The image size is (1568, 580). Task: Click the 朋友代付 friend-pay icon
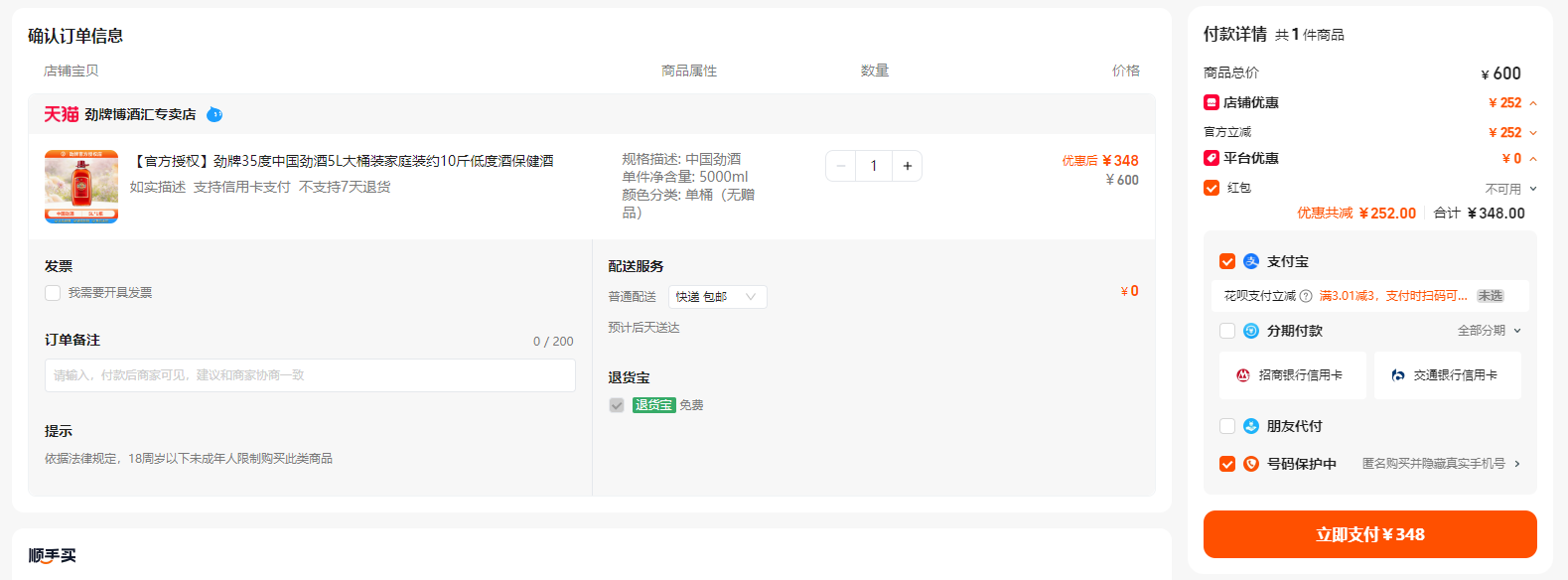pos(1251,426)
